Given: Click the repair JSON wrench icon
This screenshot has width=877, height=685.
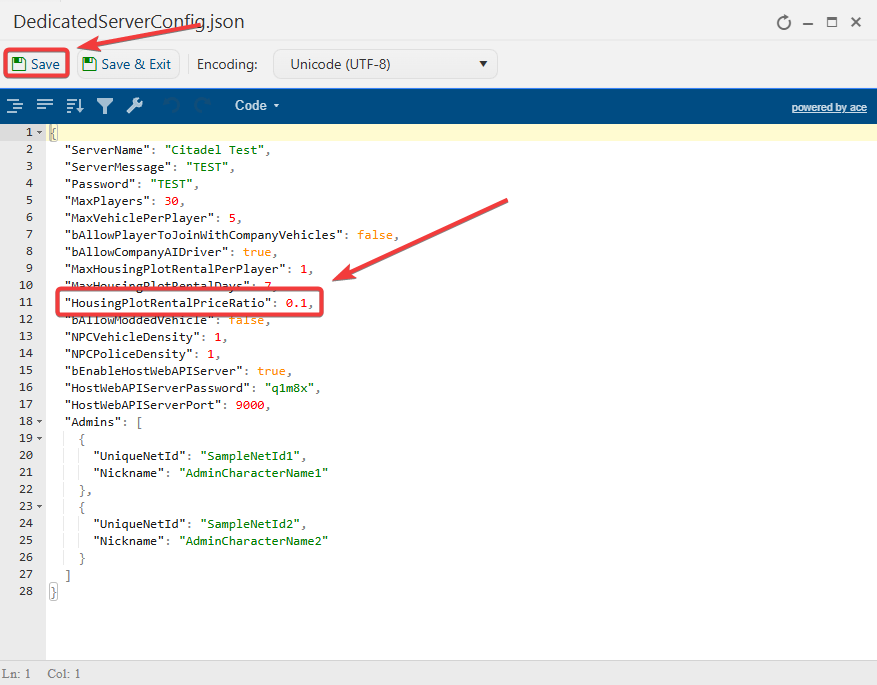Looking at the screenshot, I should pyautogui.click(x=135, y=105).
